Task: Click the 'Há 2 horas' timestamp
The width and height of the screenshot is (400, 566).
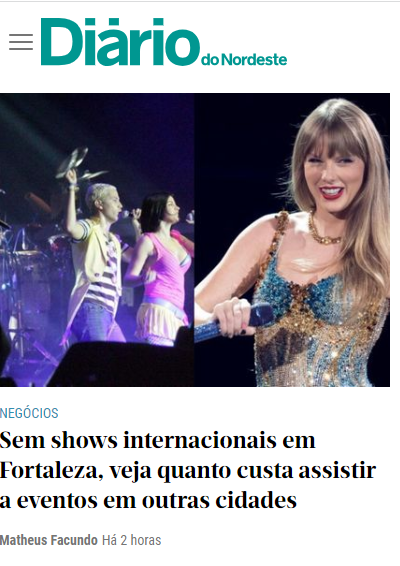Action: point(131,540)
